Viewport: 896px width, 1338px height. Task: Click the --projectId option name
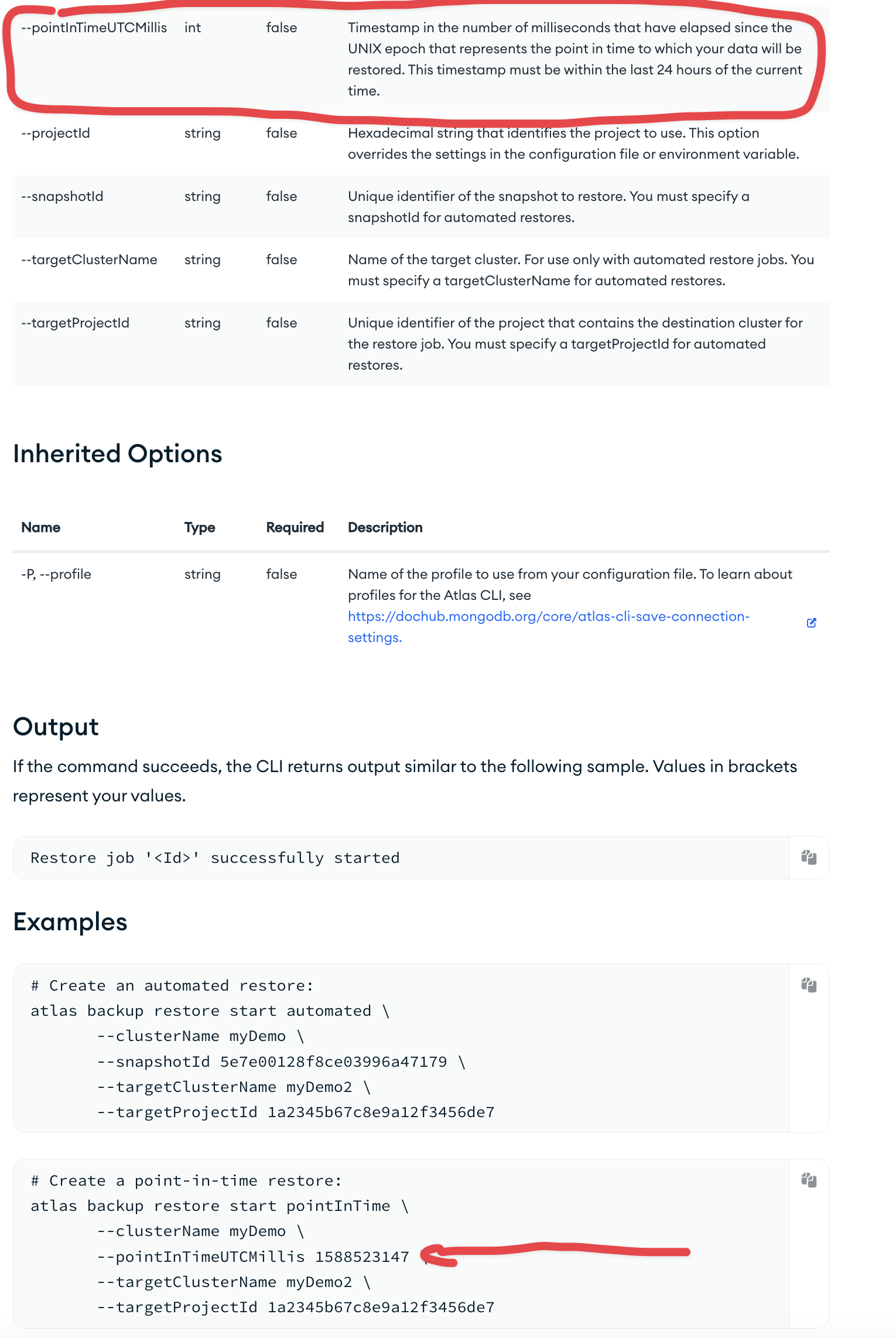(56, 134)
